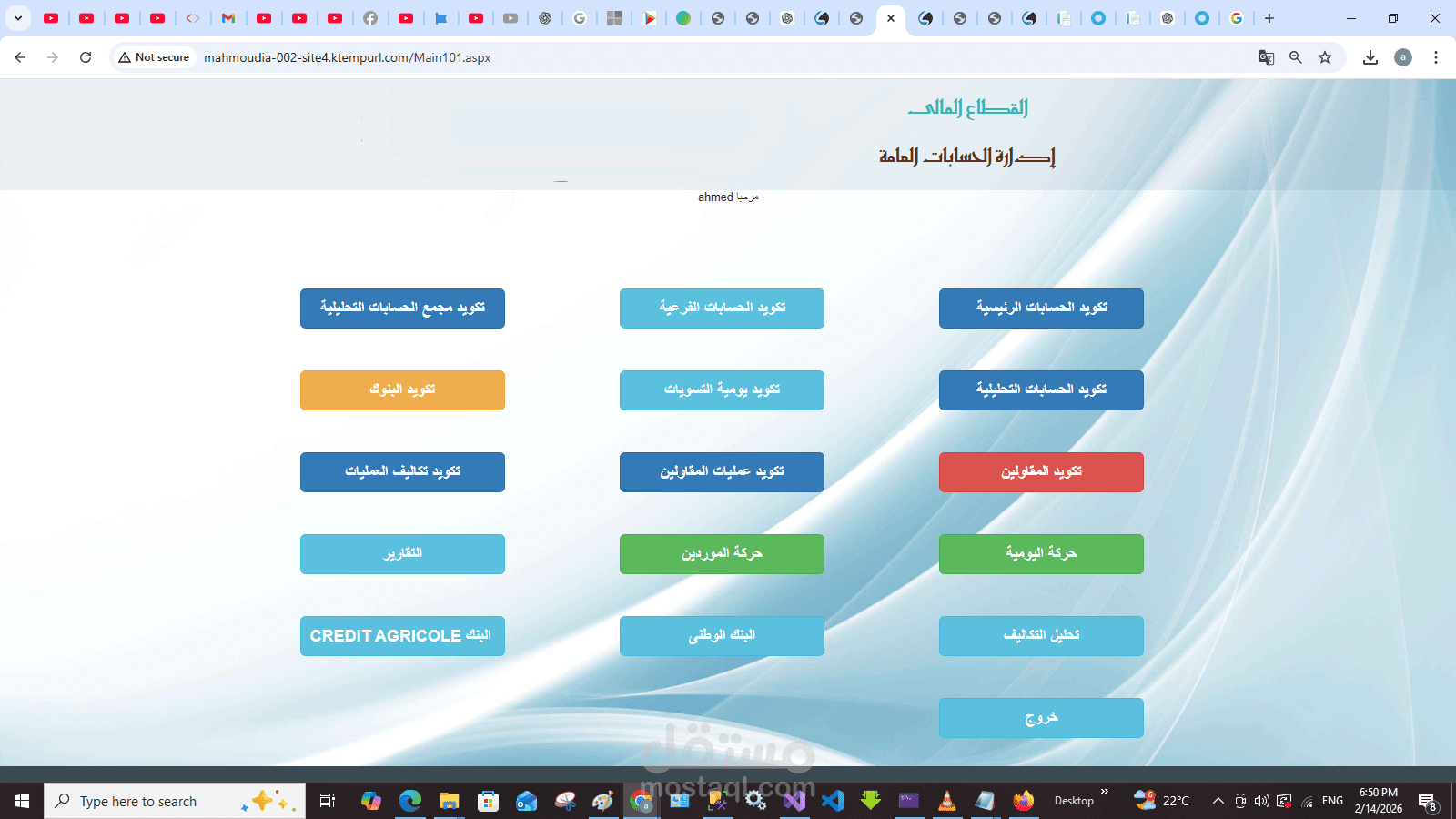
Task: Open red تكويد المقاولين button
Action: pos(1041,472)
